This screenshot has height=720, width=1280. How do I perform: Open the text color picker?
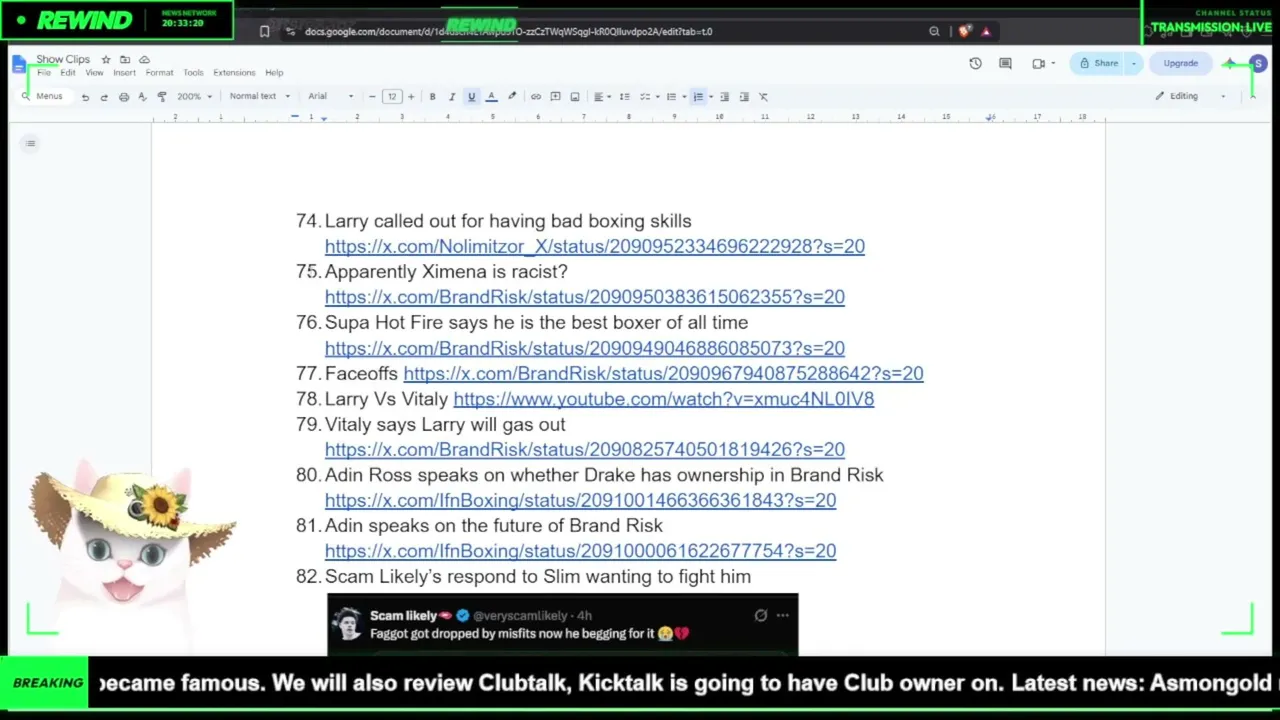(x=491, y=97)
